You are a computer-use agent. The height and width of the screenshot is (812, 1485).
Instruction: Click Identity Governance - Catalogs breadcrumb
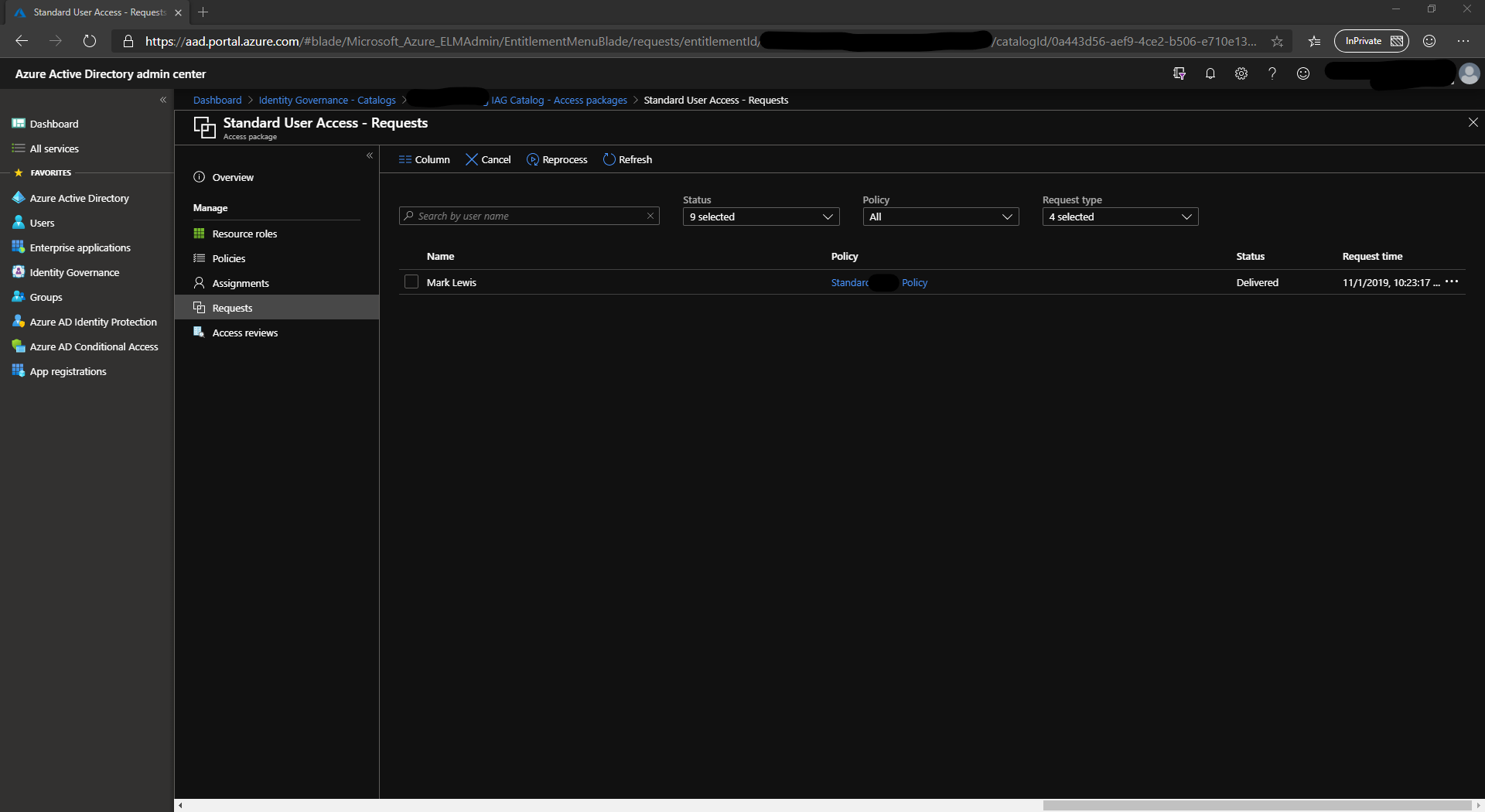click(327, 101)
